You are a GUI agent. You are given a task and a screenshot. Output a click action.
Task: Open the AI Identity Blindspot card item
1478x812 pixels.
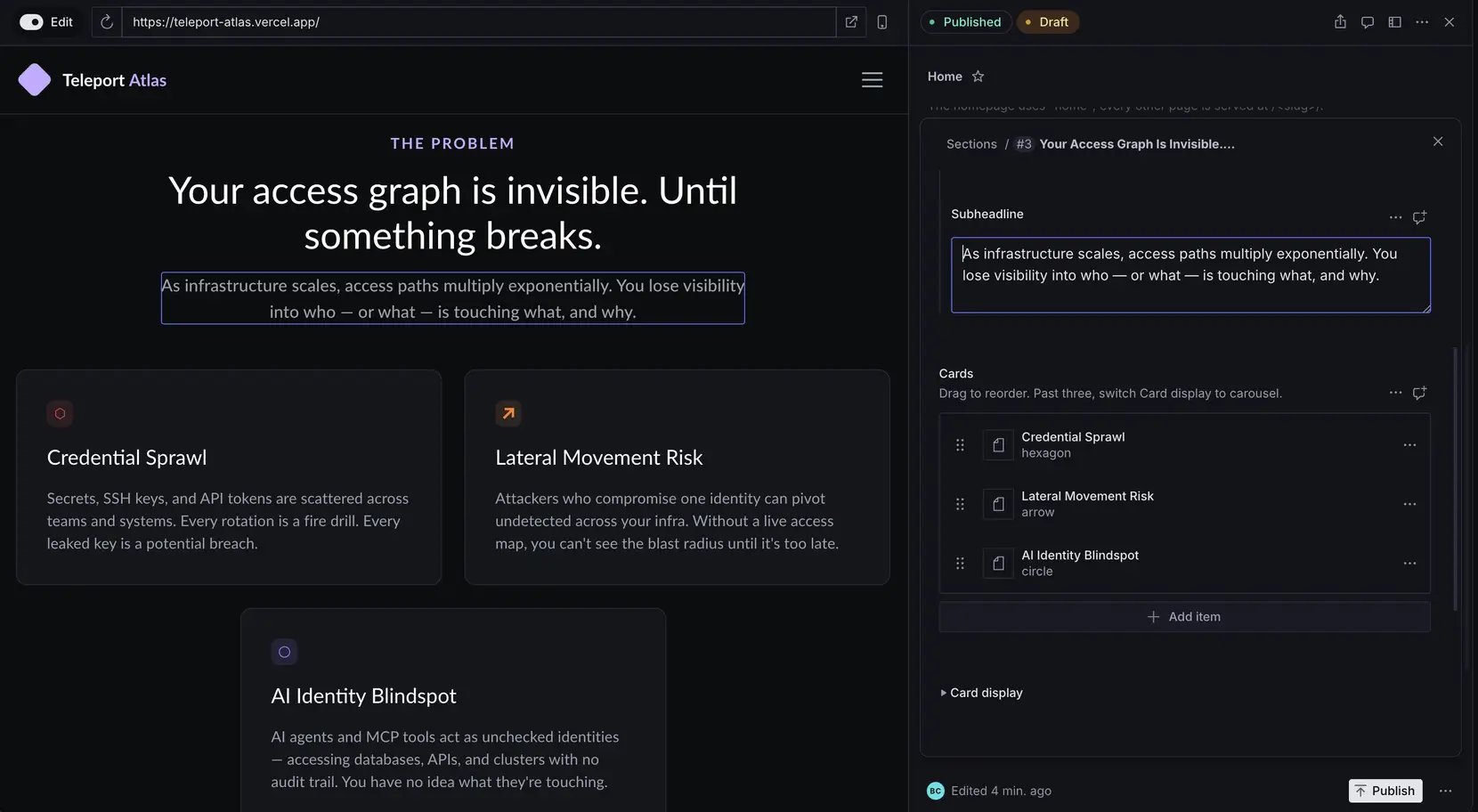tap(1184, 564)
